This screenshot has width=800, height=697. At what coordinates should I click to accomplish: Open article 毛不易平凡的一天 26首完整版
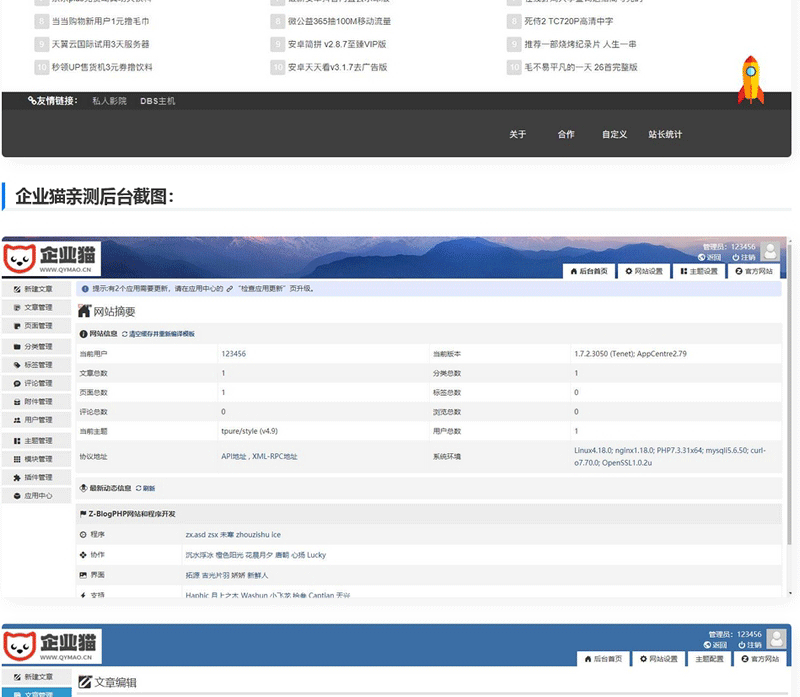pos(581,67)
